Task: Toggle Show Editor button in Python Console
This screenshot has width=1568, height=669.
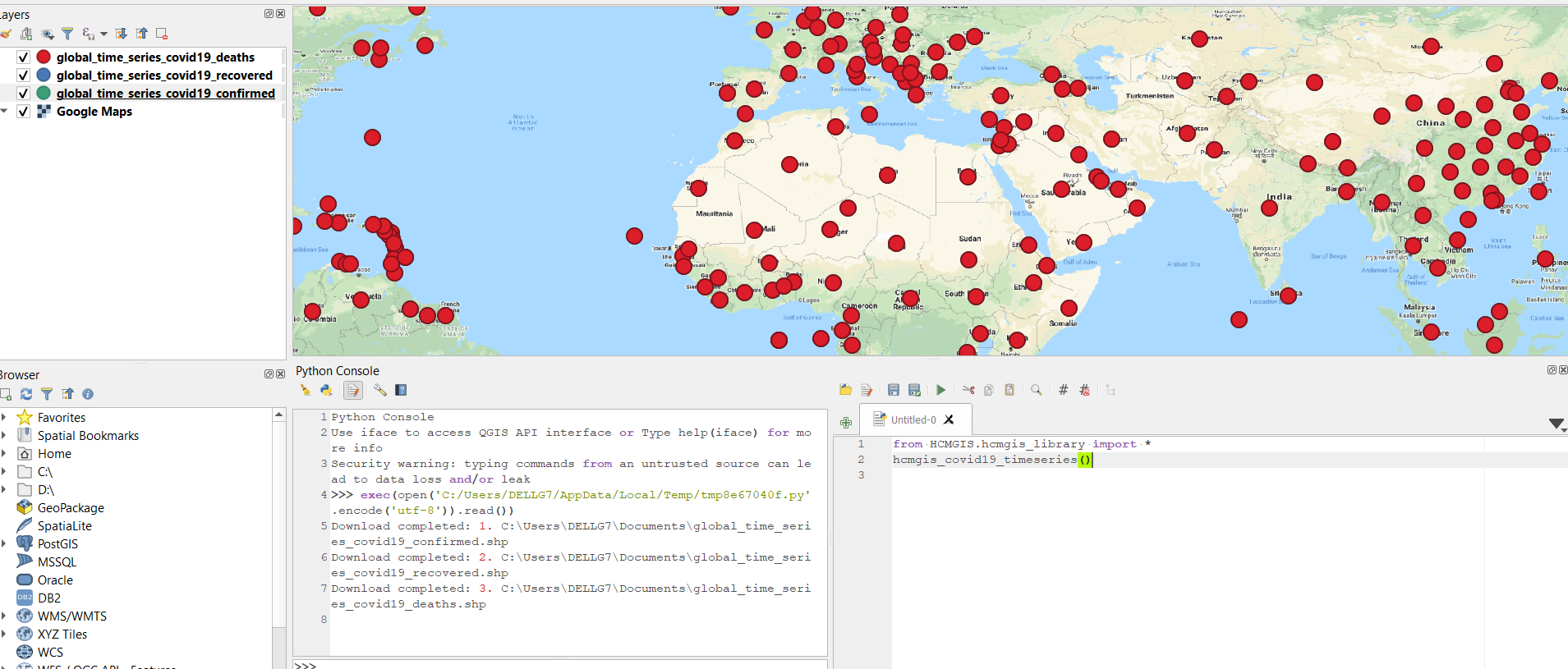Action: 353,391
